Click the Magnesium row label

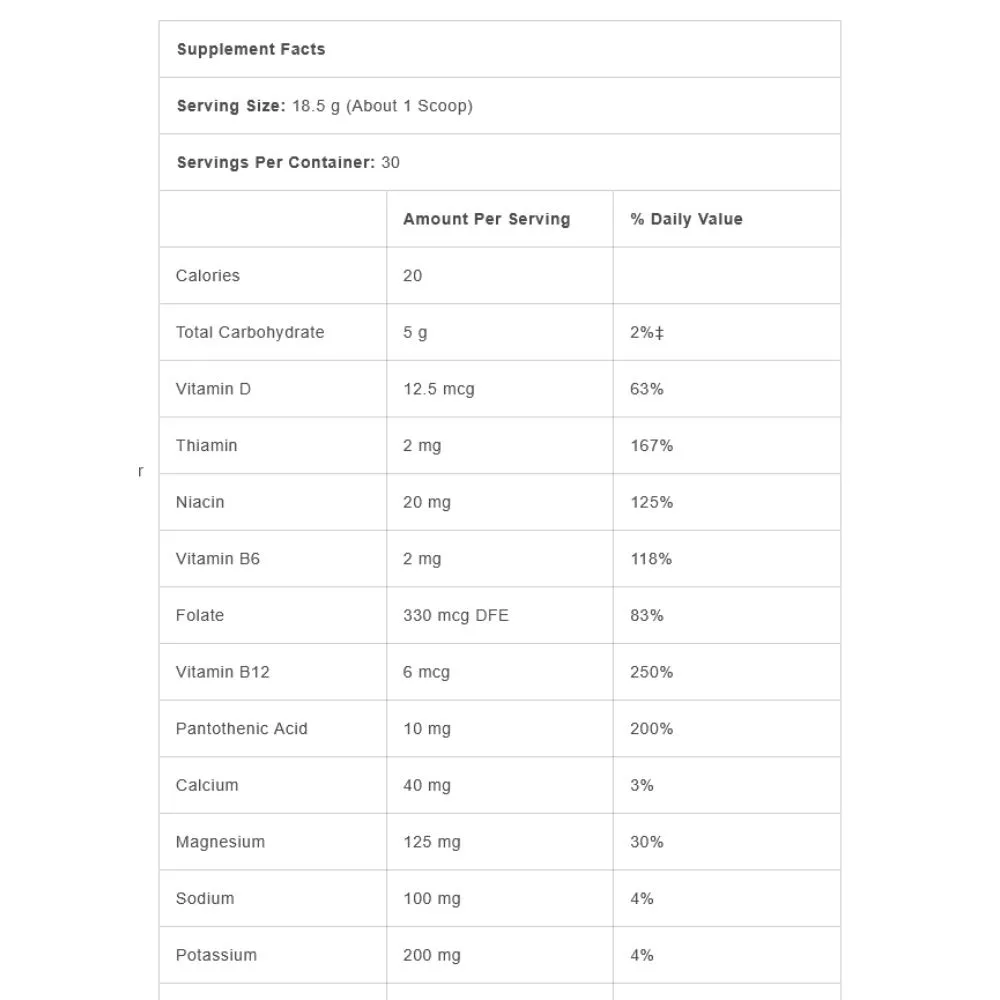[221, 842]
